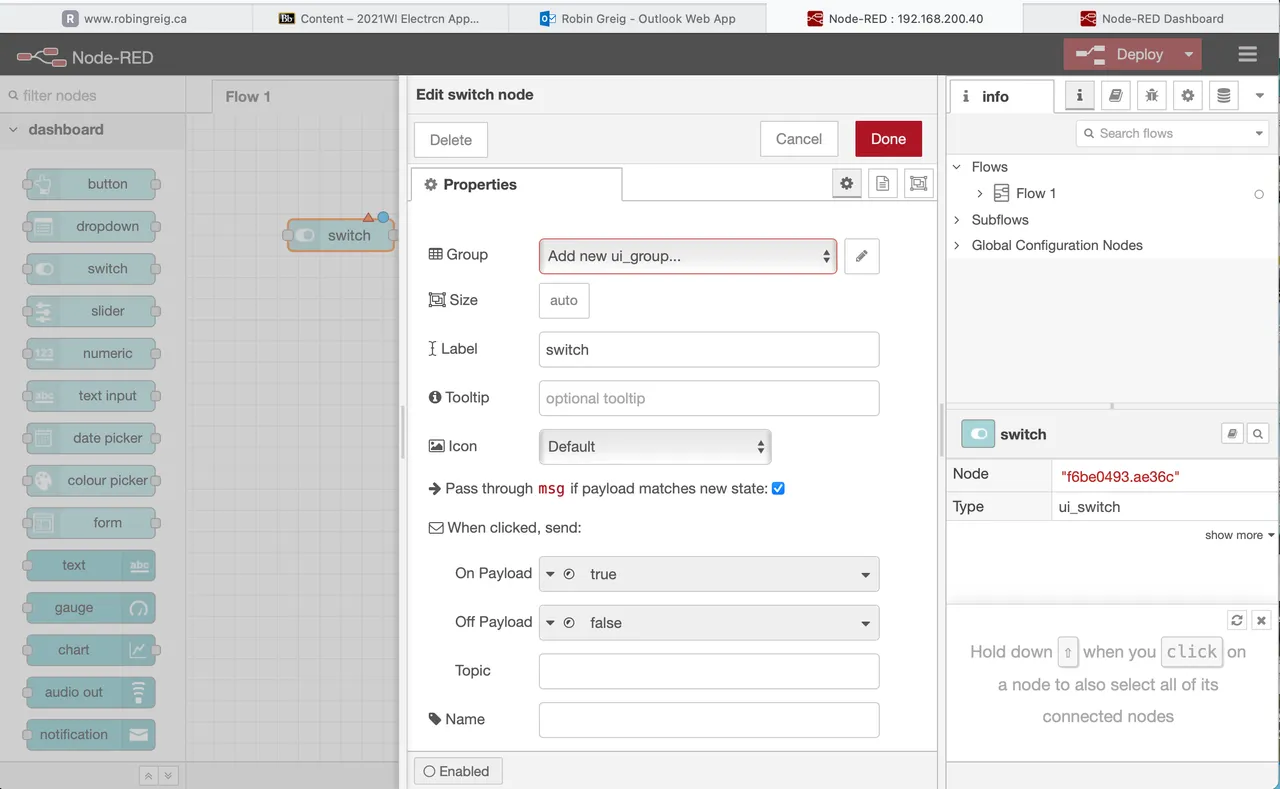Select the notification palette node
The image size is (1280, 789).
(91, 735)
